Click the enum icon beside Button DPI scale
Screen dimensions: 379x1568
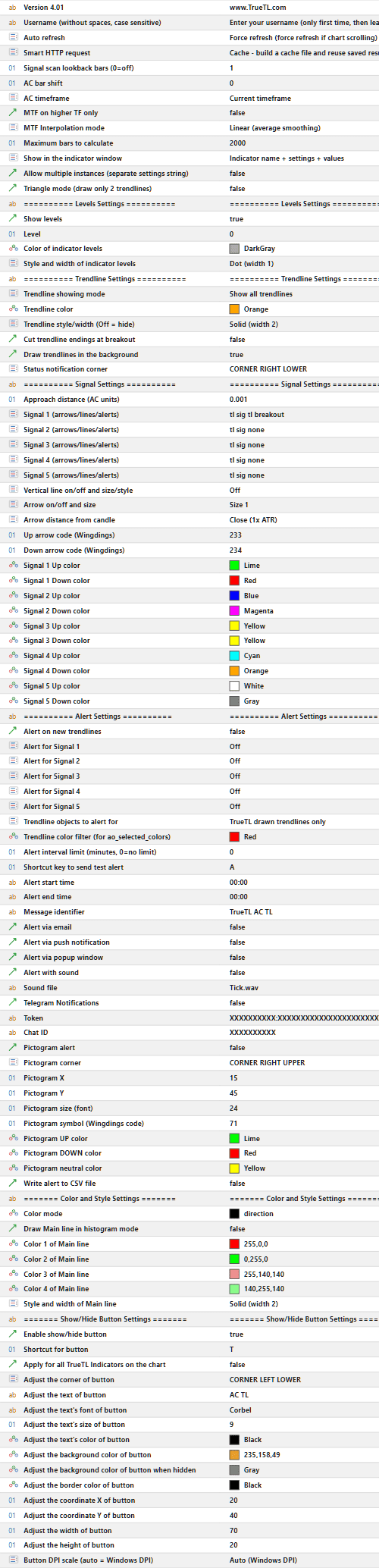coord(12,1560)
